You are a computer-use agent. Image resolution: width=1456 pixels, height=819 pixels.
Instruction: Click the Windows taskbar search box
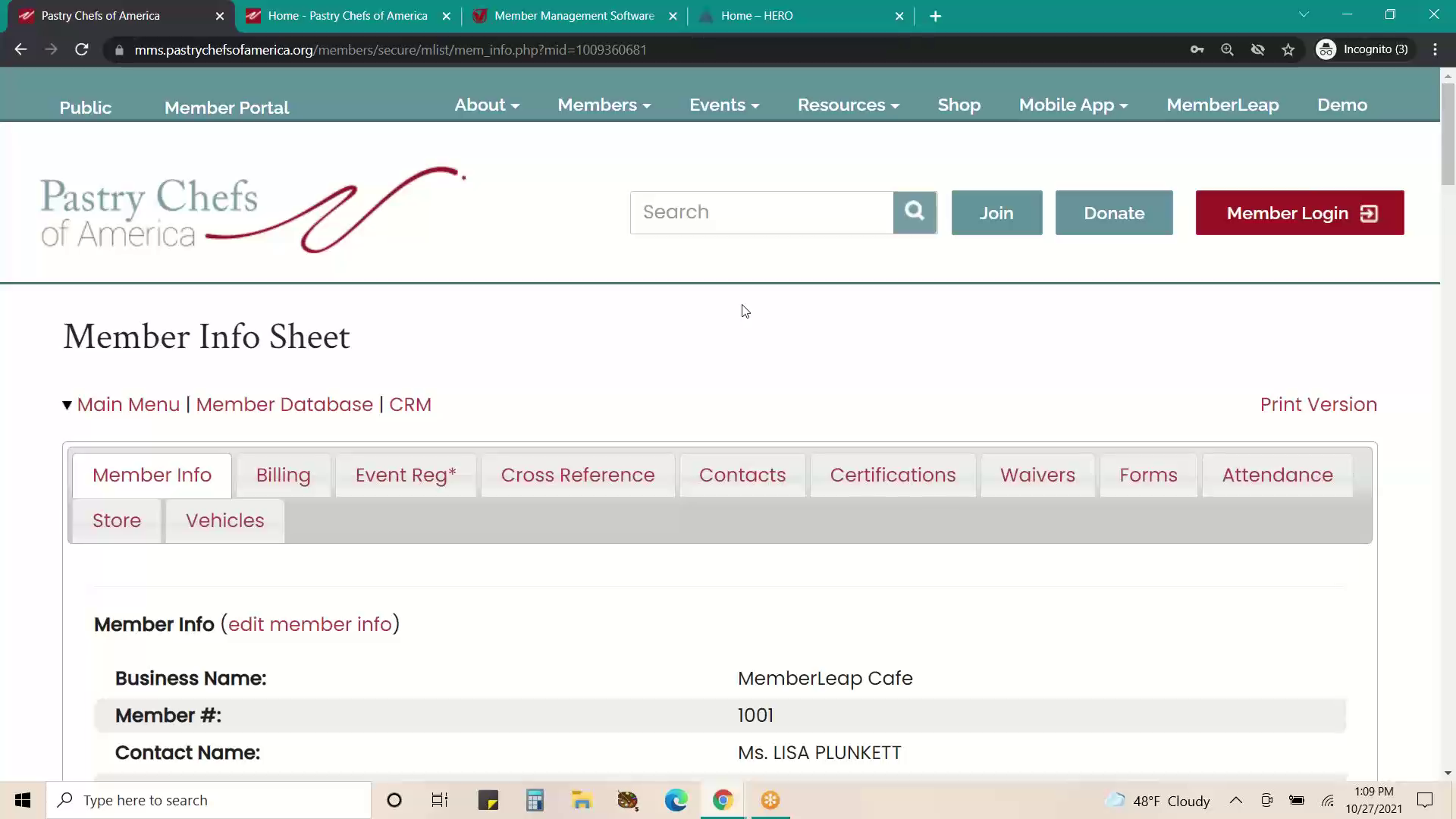209,800
